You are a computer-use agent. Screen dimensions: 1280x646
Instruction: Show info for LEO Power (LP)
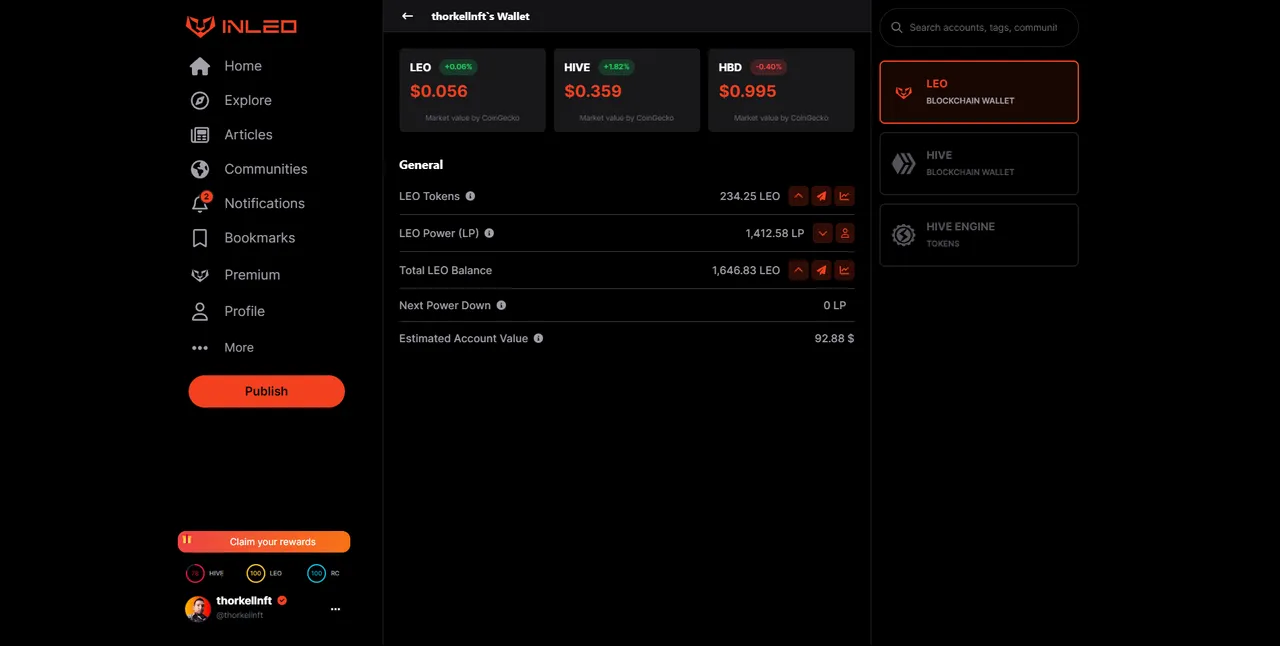click(x=489, y=233)
